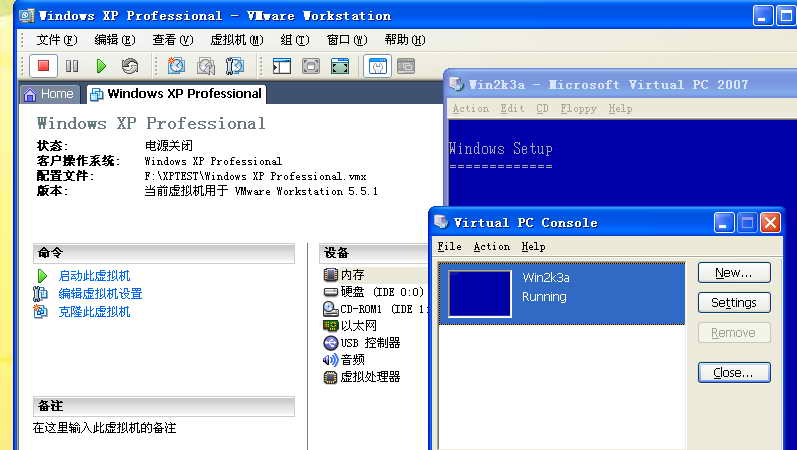Image resolution: width=797 pixels, height=450 pixels.
Task: Click the red Power Off toolbar button
Action: click(x=43, y=66)
